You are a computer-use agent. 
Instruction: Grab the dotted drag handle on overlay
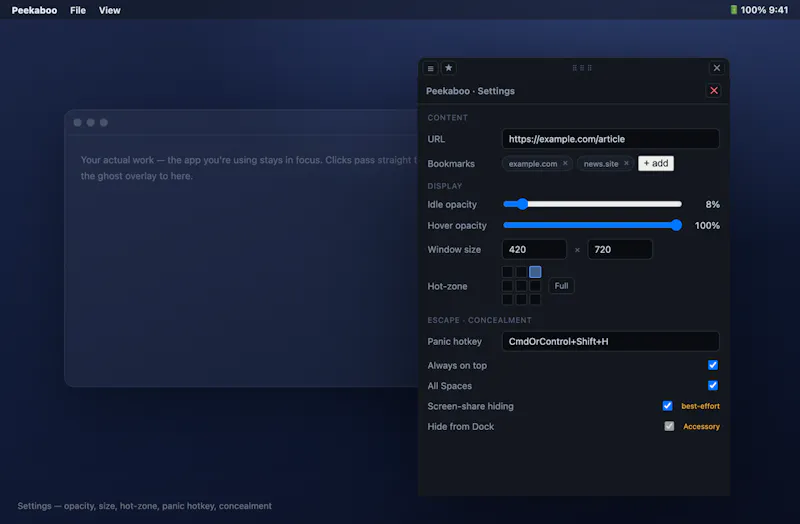pos(582,68)
